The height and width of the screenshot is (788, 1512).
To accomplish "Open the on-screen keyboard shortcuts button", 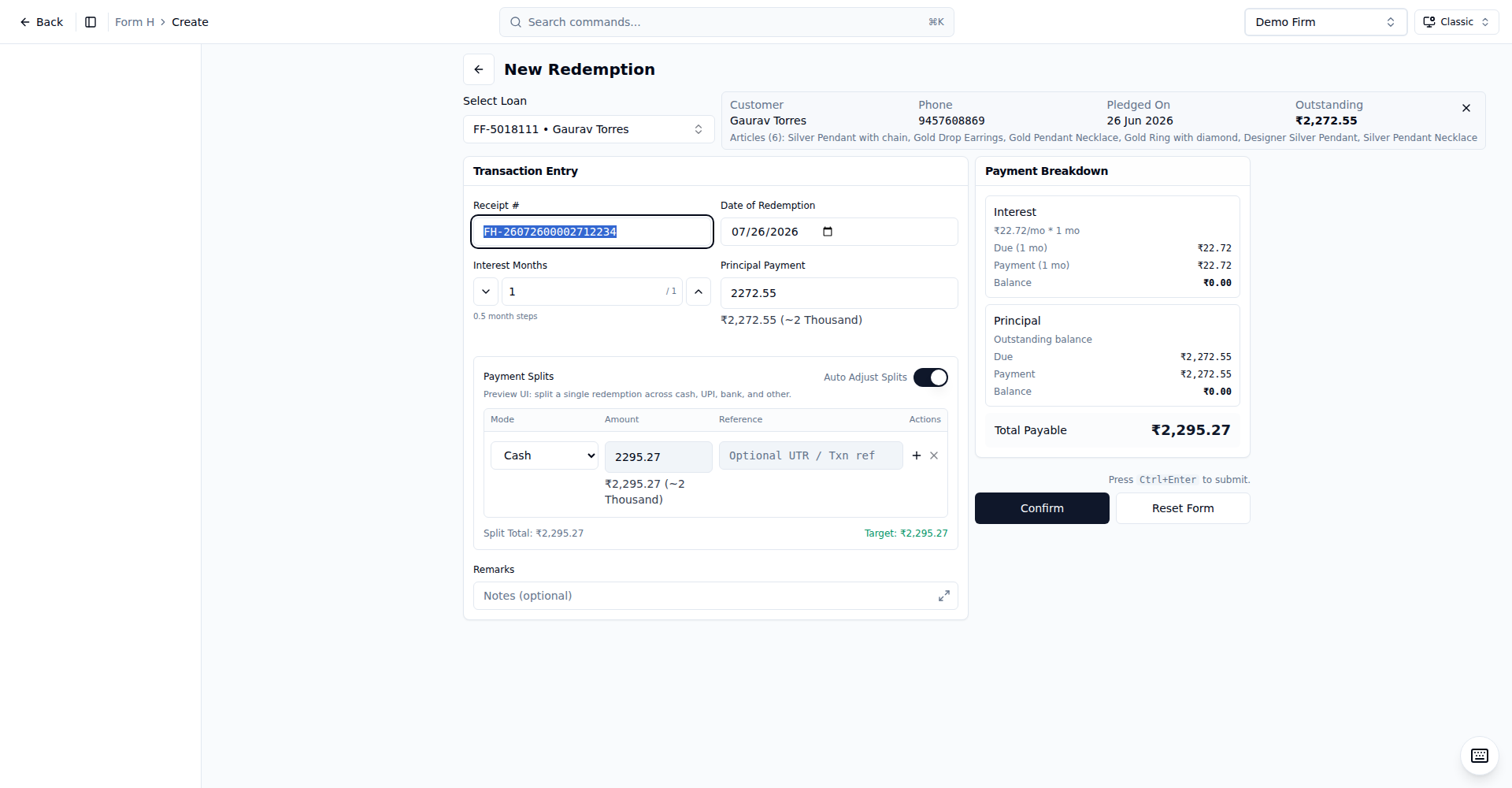I will point(1480,756).
